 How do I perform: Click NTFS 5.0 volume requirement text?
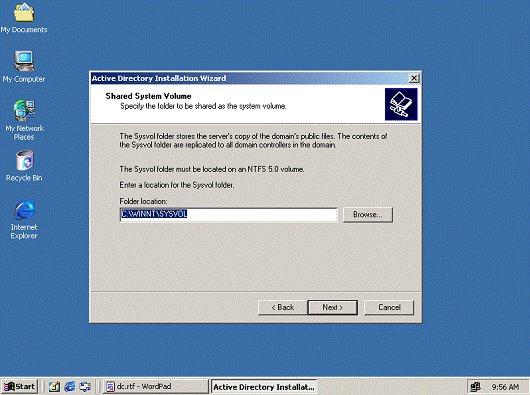tap(212, 169)
